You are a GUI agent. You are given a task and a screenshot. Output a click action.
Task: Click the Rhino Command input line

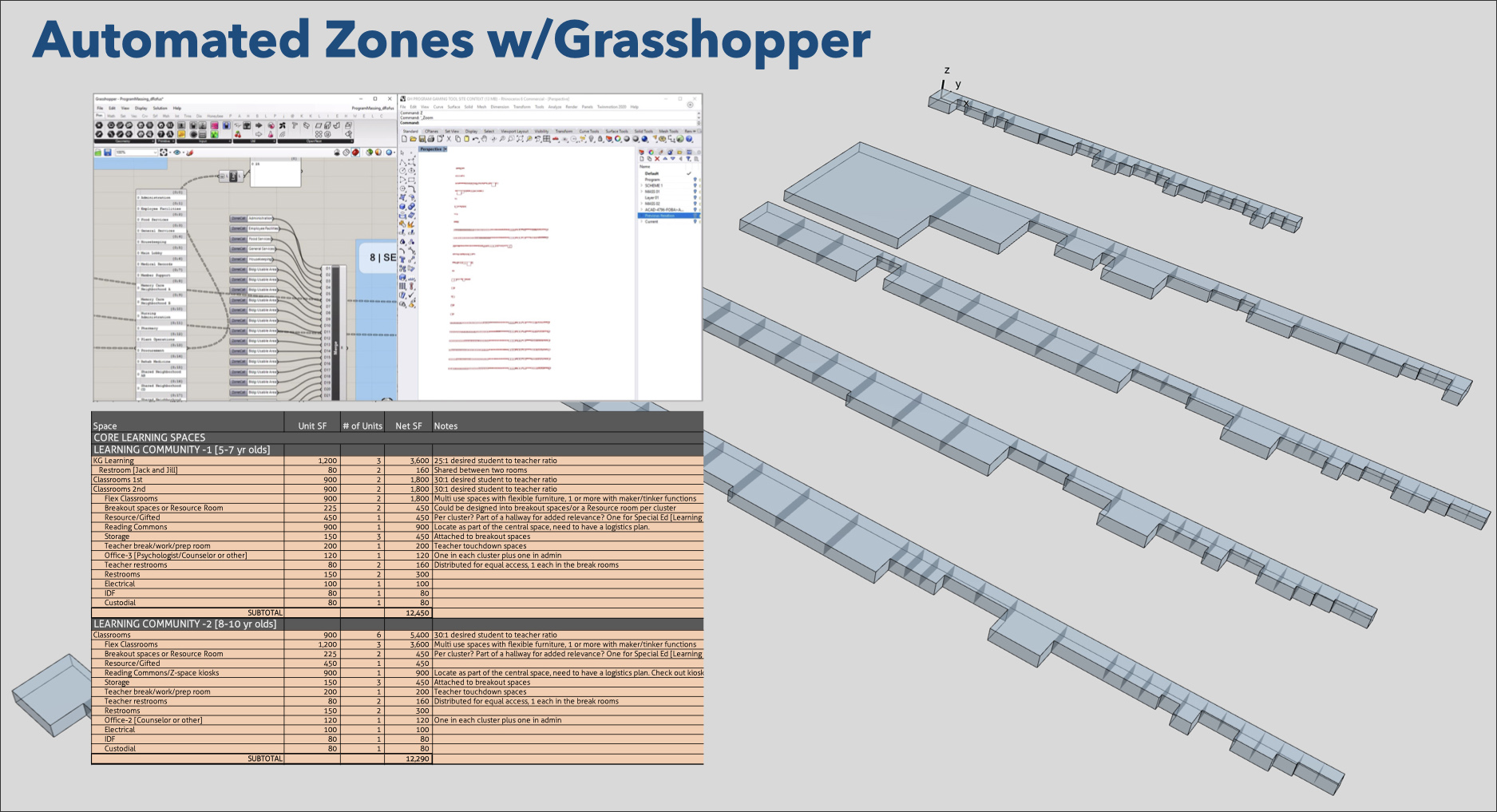(549, 123)
